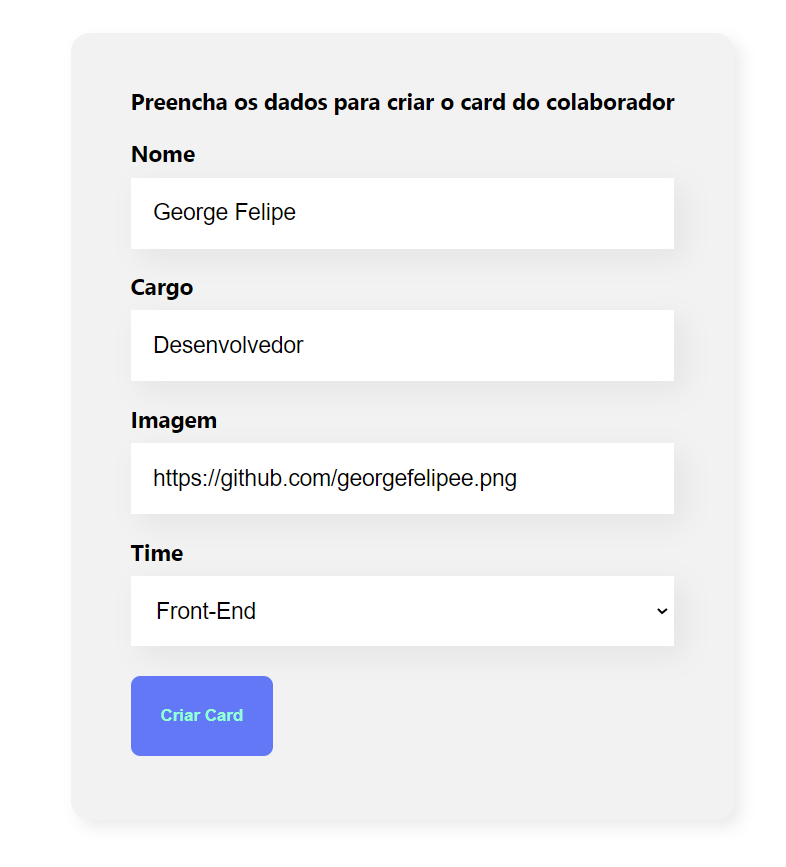This screenshot has height=867, width=786.
Task: Click the georgefelipee.png URL text
Action: (334, 478)
